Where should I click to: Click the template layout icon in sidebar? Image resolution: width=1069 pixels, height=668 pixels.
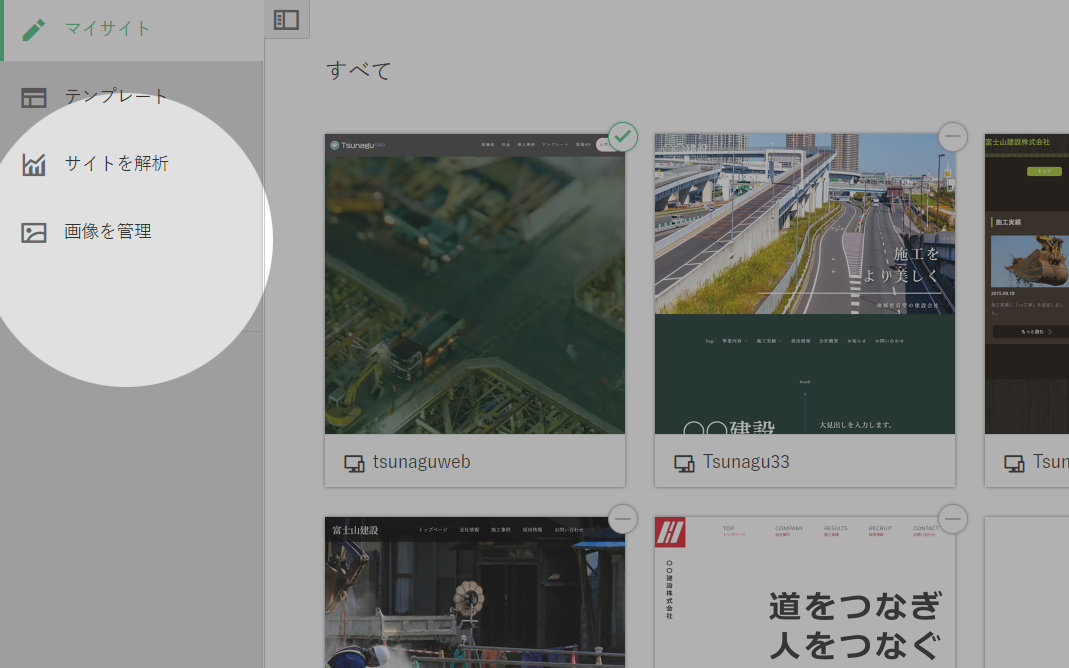pyautogui.click(x=34, y=97)
